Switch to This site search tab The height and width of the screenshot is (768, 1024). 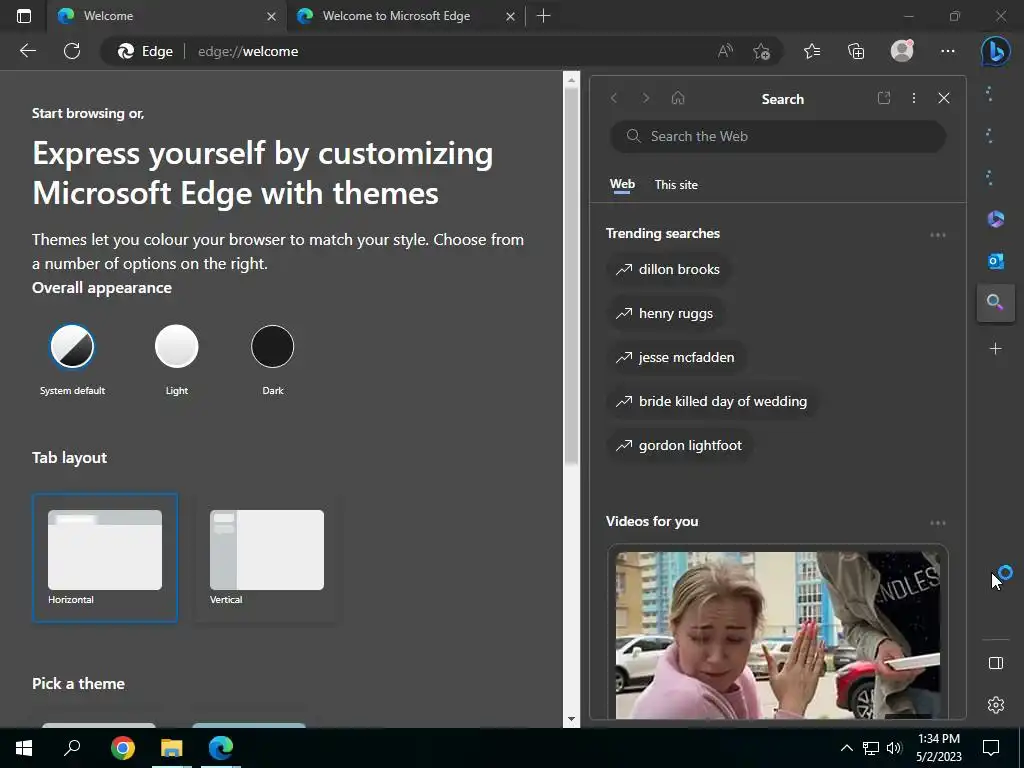click(x=676, y=185)
